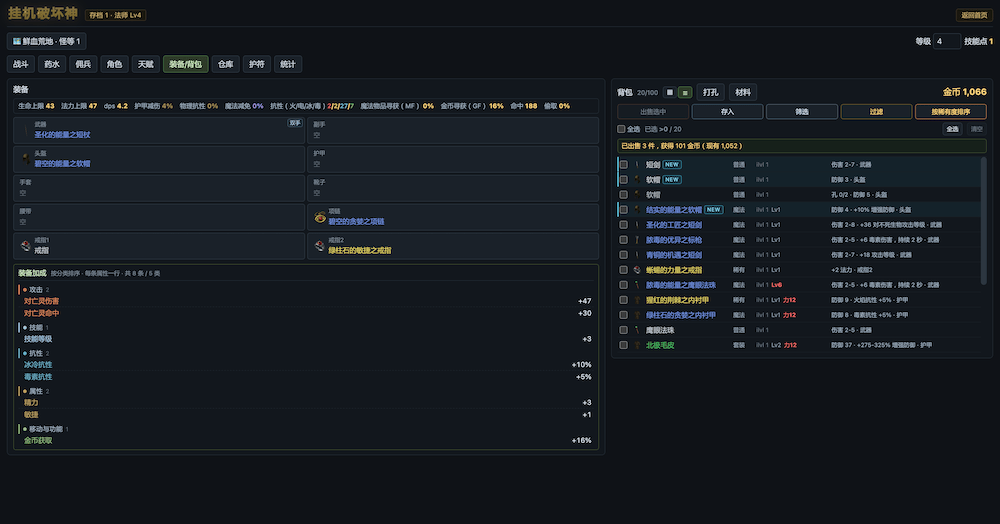Open the 药水 tab
1000x524 pixels.
click(52, 64)
